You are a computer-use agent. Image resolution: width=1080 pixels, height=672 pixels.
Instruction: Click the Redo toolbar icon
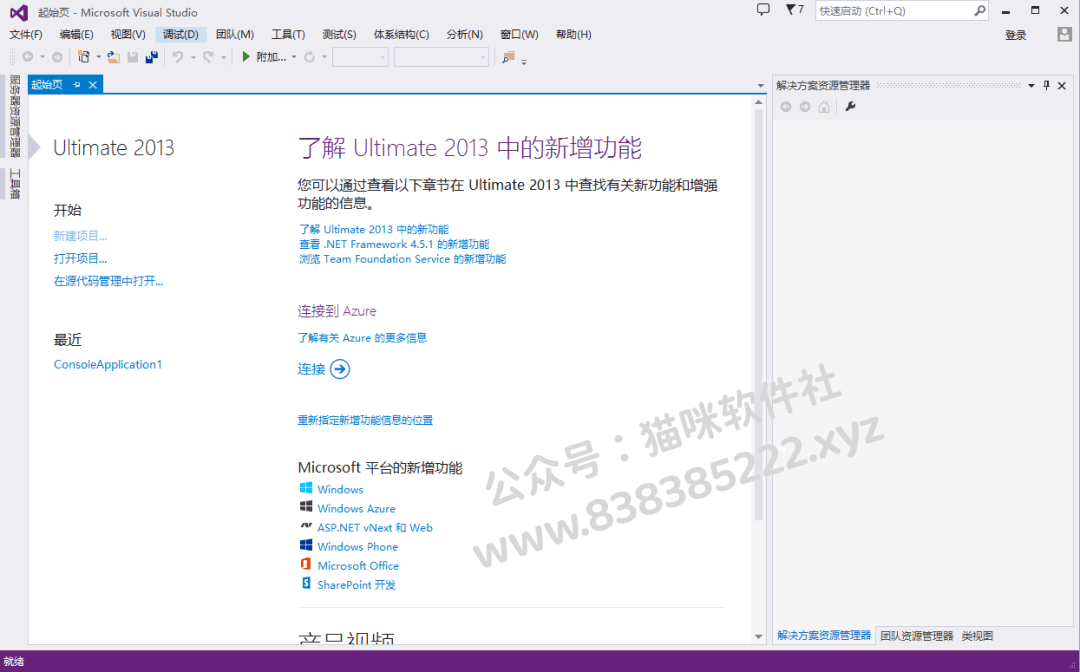(x=208, y=57)
